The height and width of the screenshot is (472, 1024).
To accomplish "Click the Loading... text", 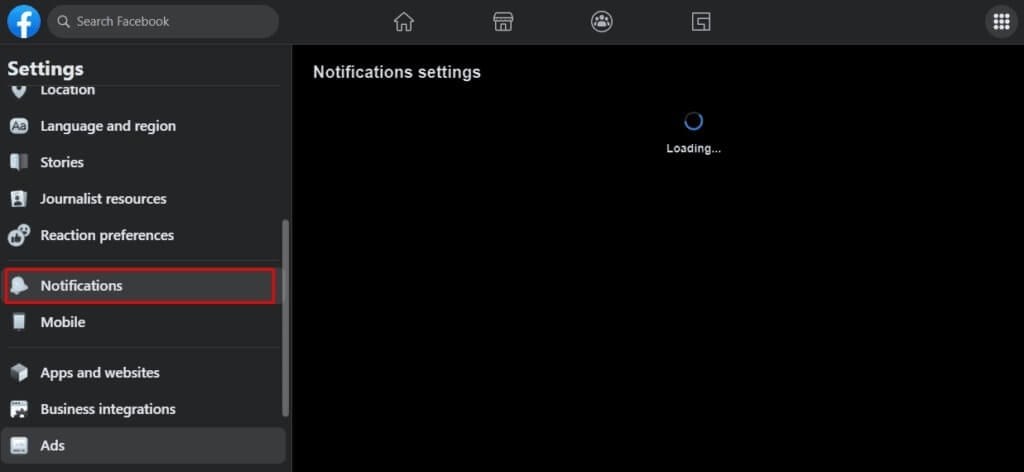I will click(x=694, y=148).
